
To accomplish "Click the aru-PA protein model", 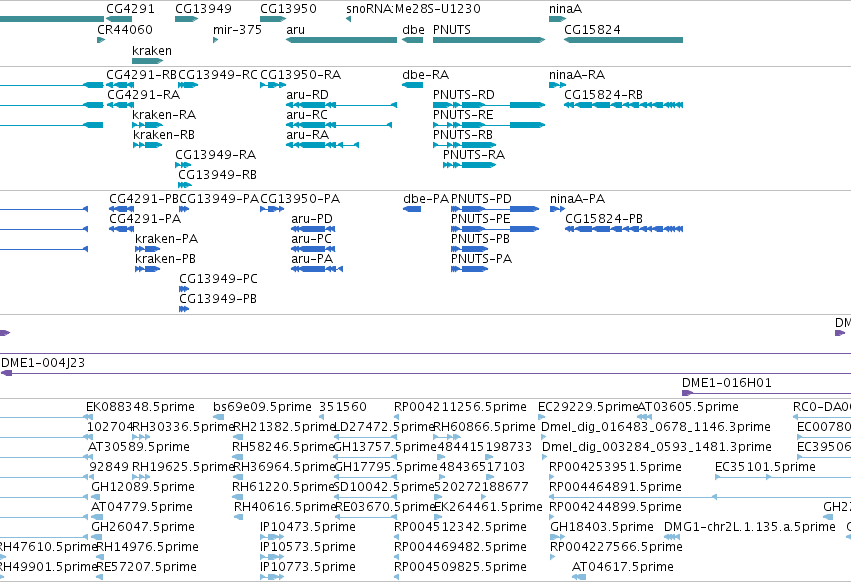I will (317, 269).
